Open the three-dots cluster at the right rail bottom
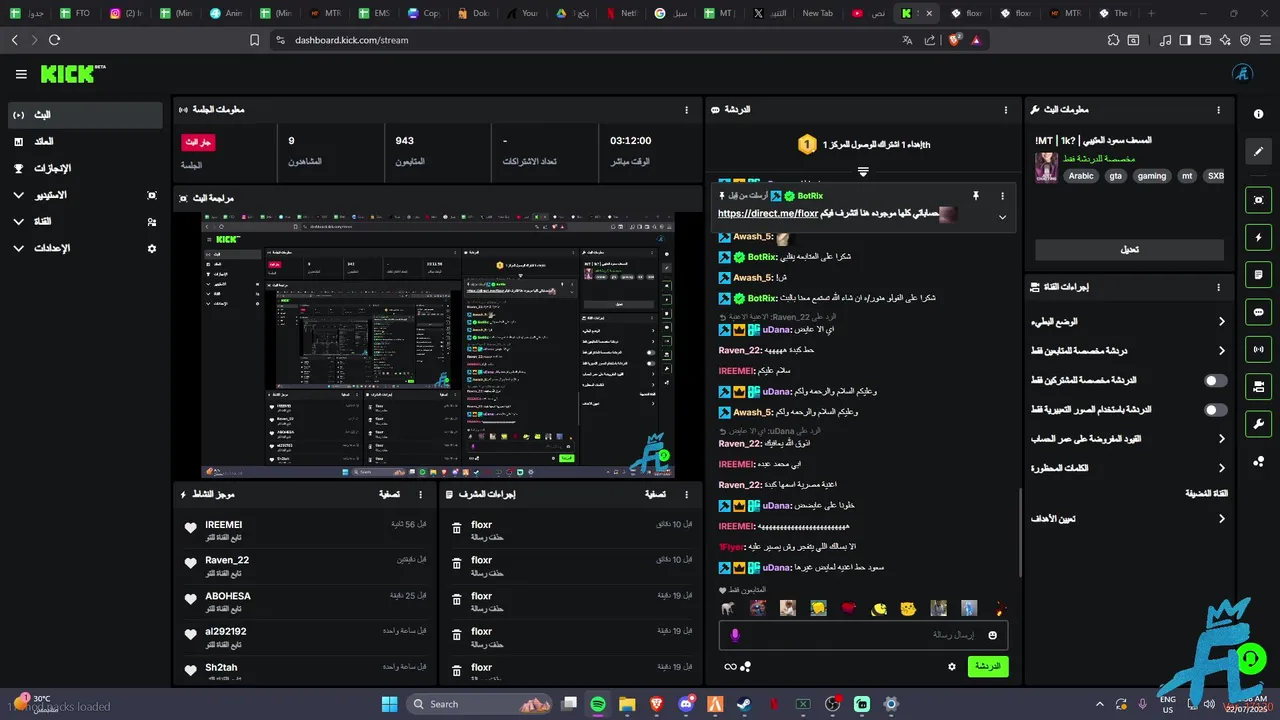This screenshot has width=1280, height=720. 1258,461
